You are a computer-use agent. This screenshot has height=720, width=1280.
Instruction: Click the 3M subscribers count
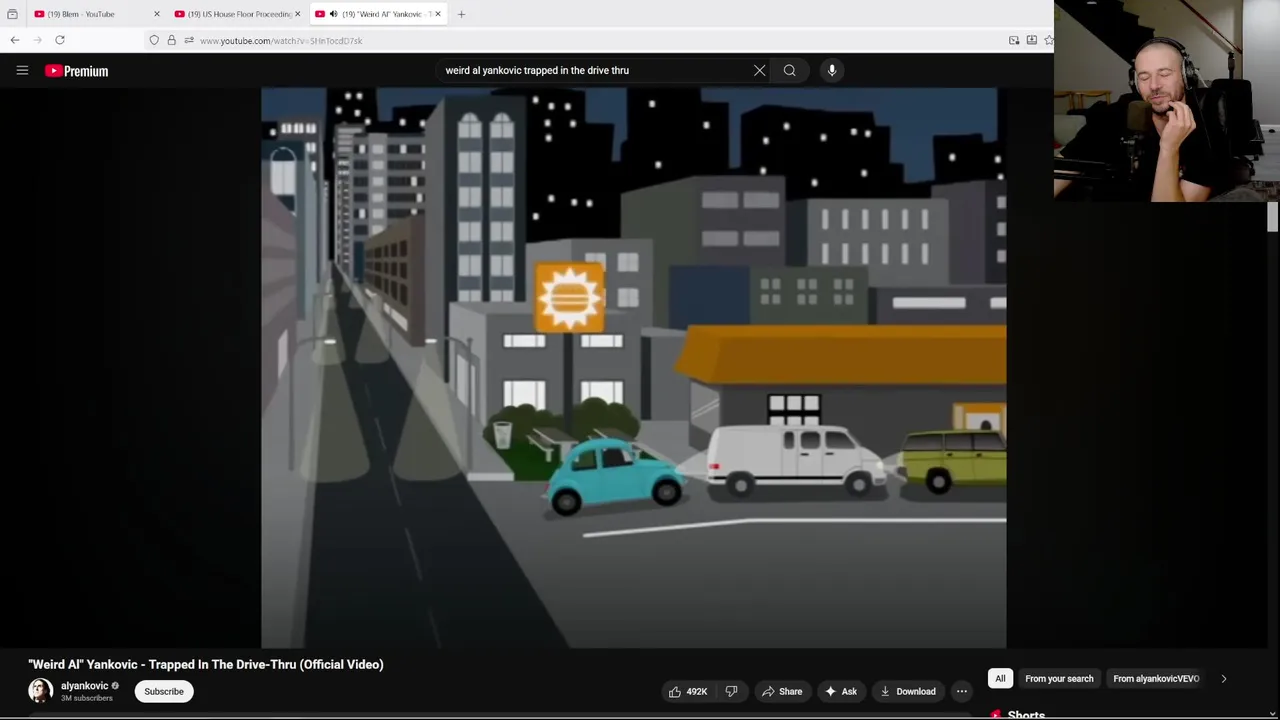click(x=87, y=698)
